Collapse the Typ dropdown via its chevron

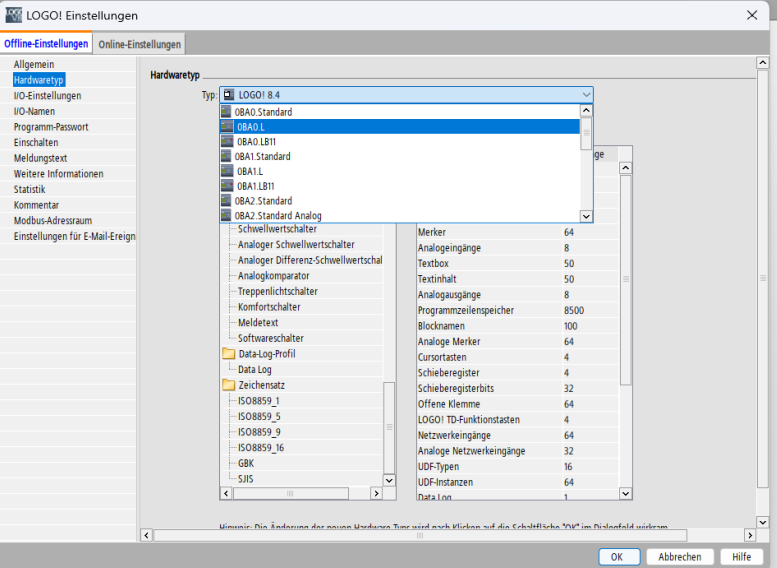tap(586, 95)
